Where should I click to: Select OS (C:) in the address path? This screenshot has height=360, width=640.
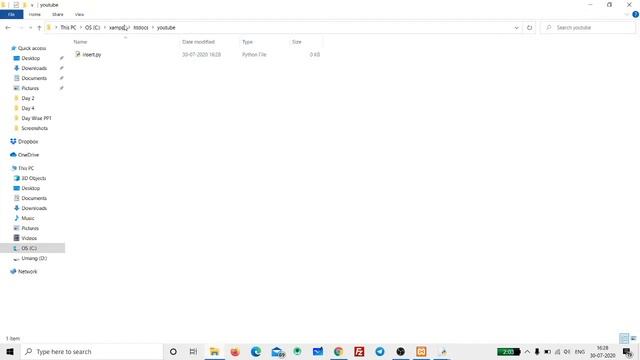[x=92, y=27]
